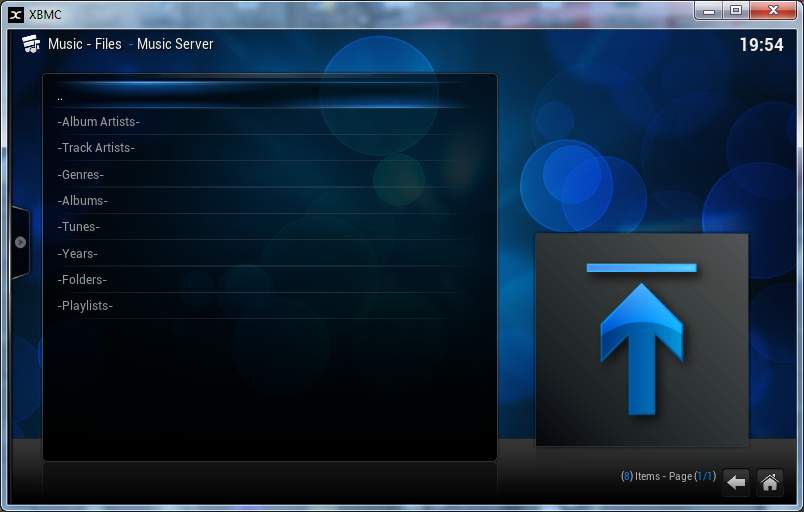This screenshot has height=512, width=804.
Task: Click the Items page counter label
Action: pos(668,476)
